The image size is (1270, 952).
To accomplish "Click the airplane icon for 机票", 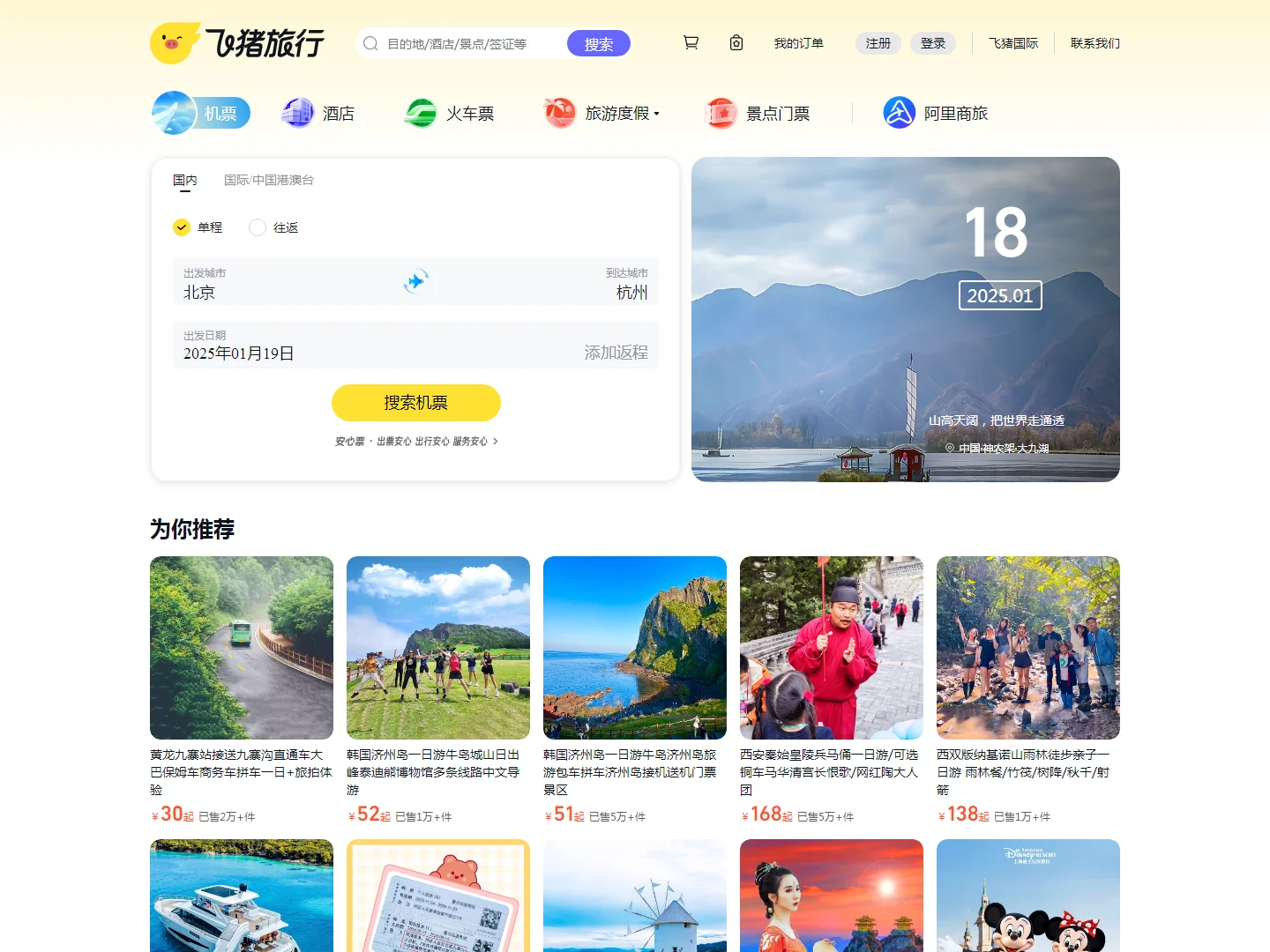I will 174,113.
